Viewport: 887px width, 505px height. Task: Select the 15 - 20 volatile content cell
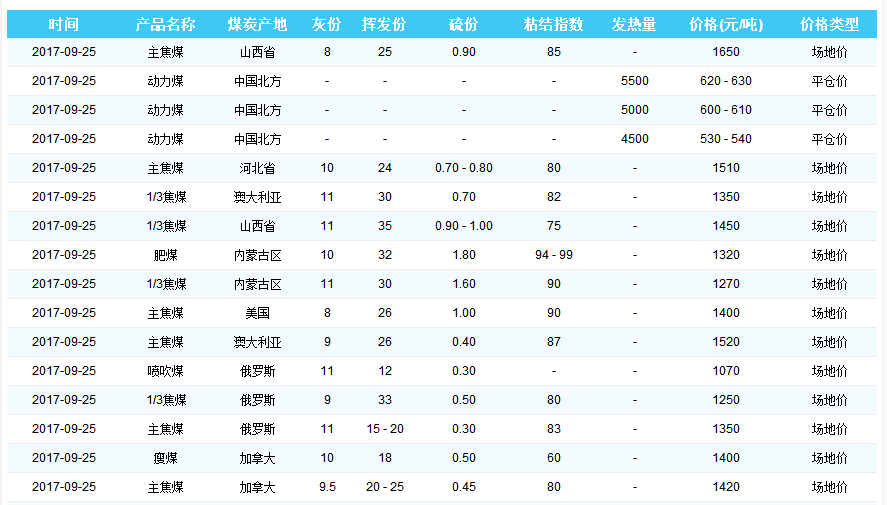pyautogui.click(x=384, y=429)
